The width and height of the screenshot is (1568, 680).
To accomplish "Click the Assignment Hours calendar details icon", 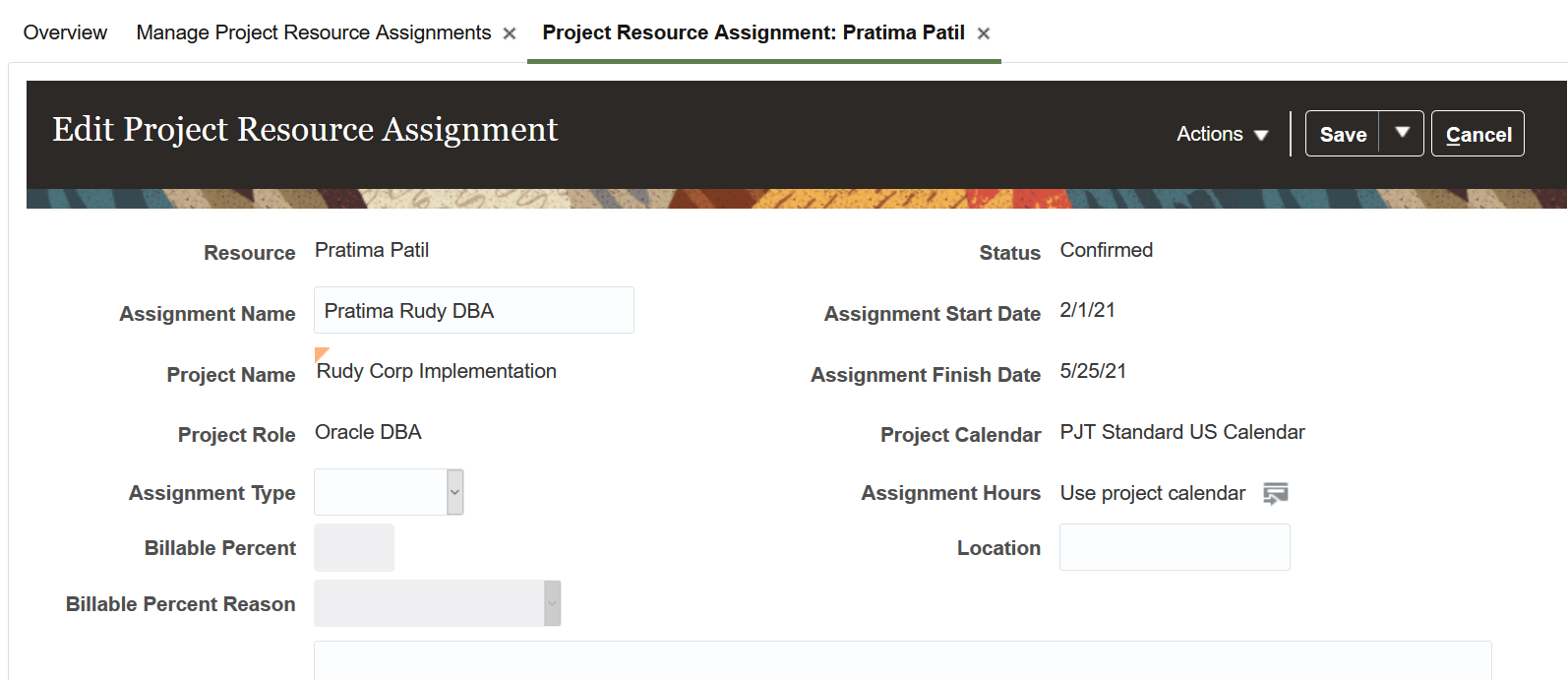I will pos(1275,493).
